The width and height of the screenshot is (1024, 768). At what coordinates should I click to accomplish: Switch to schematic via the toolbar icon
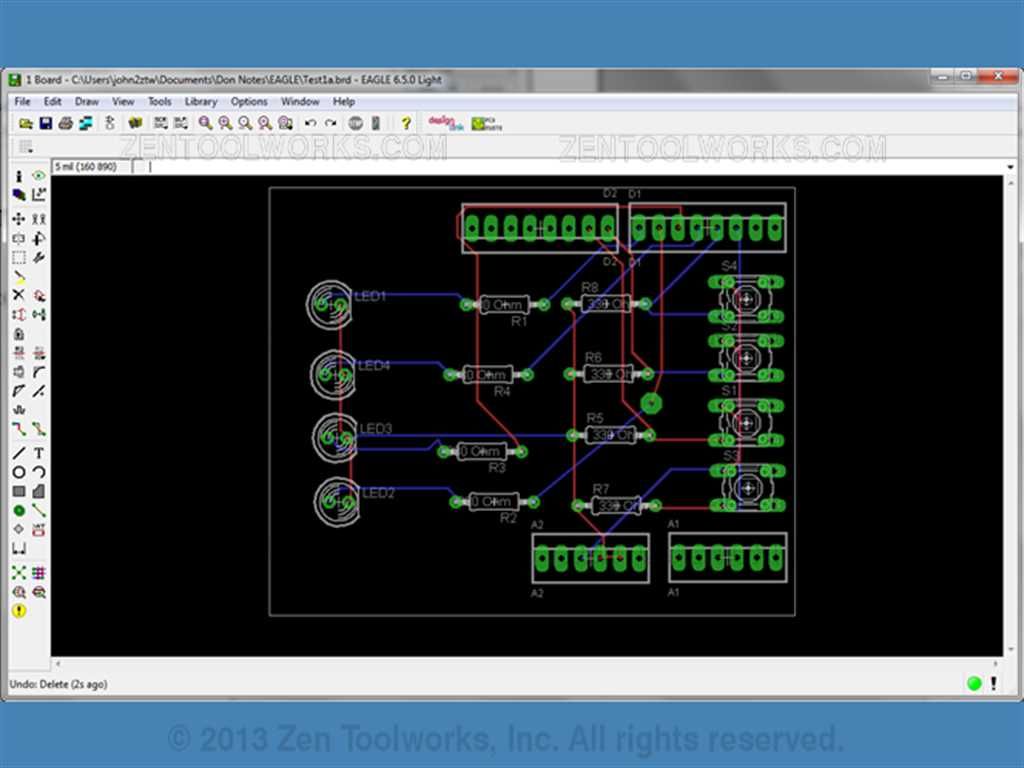[110, 123]
